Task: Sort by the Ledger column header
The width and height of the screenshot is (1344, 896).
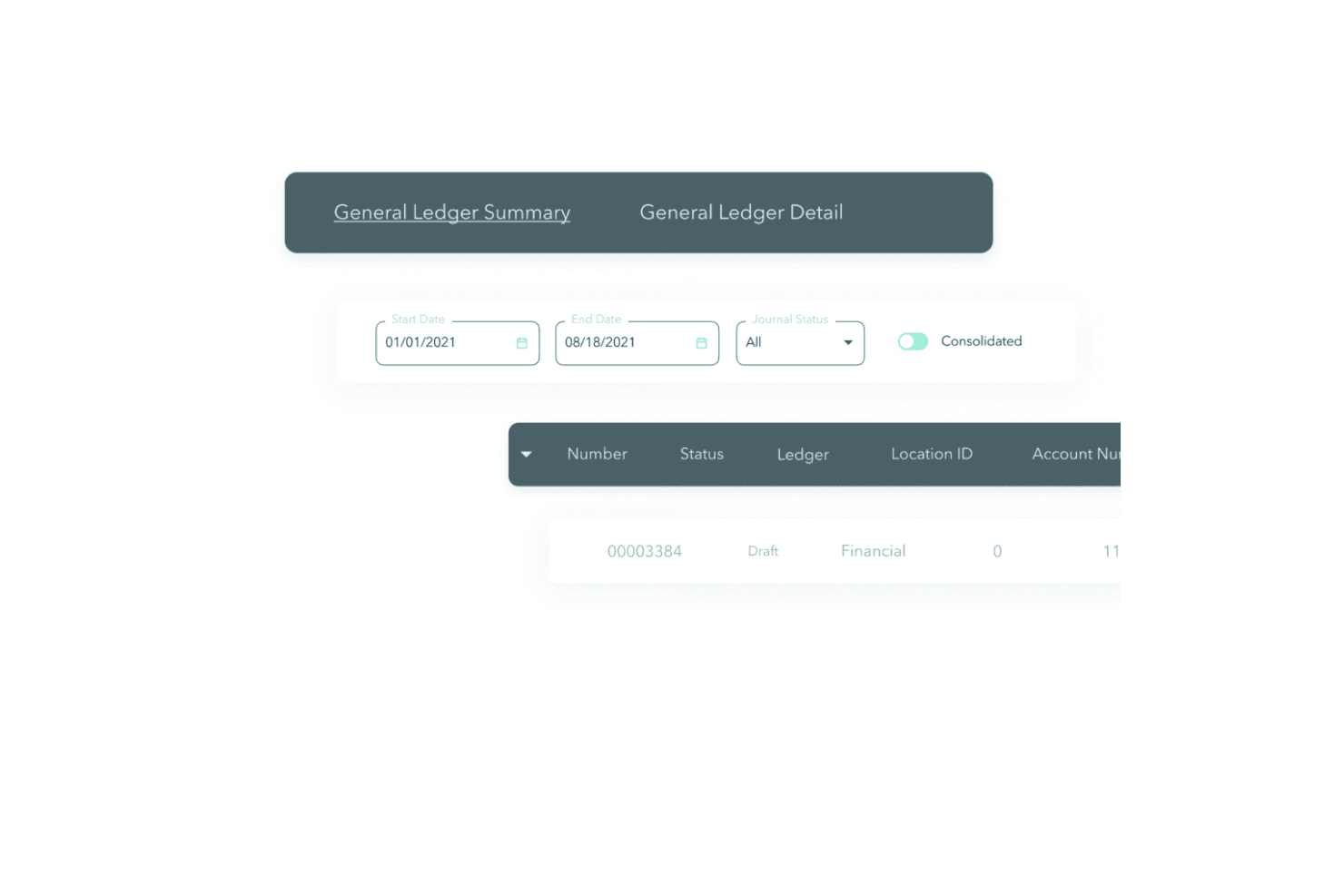Action: click(x=803, y=455)
